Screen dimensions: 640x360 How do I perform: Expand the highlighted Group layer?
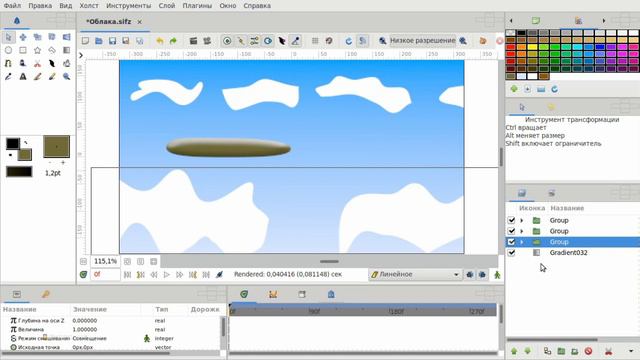pos(522,242)
